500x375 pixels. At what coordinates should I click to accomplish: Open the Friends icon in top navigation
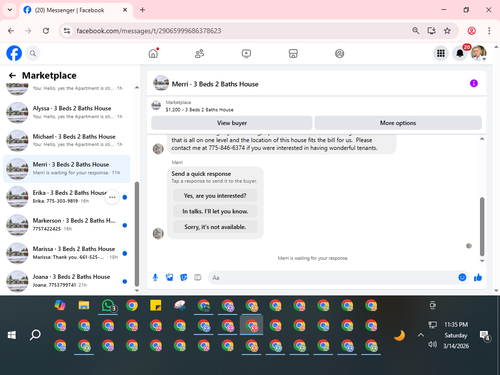pos(199,53)
